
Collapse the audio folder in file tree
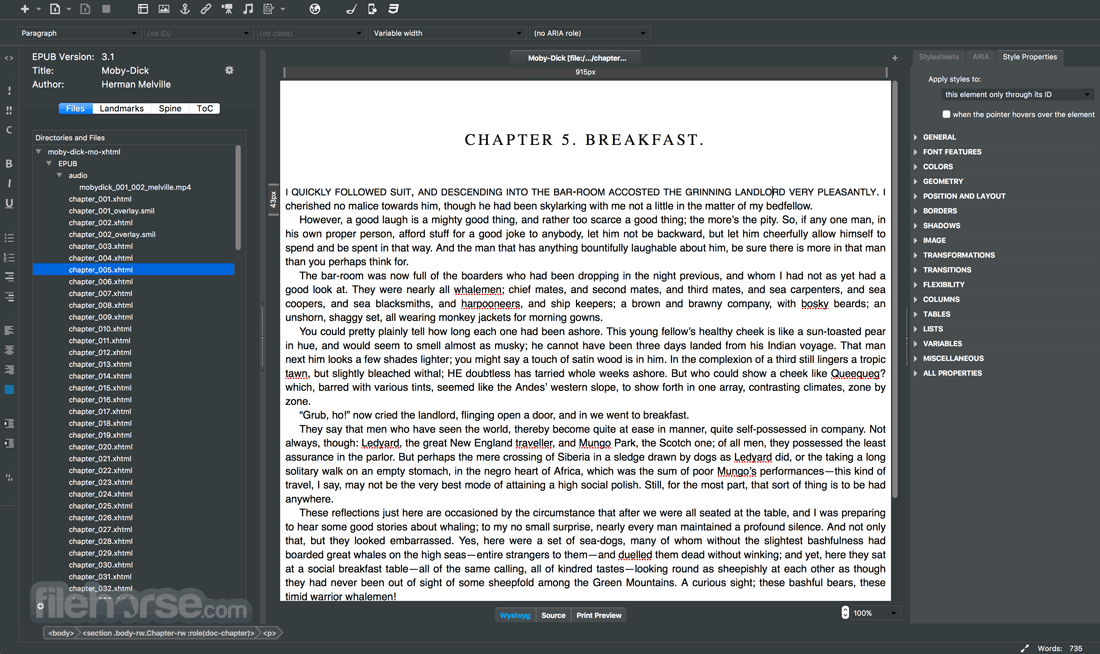click(60, 175)
